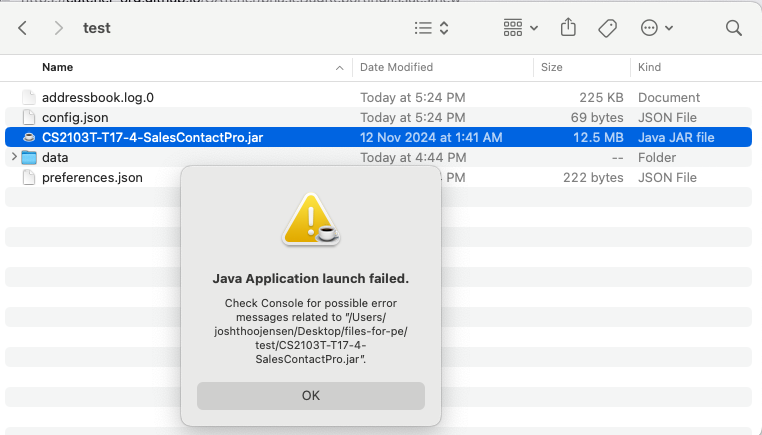Click the Share icon
Screen dimensions: 762x435
[x=568, y=27]
